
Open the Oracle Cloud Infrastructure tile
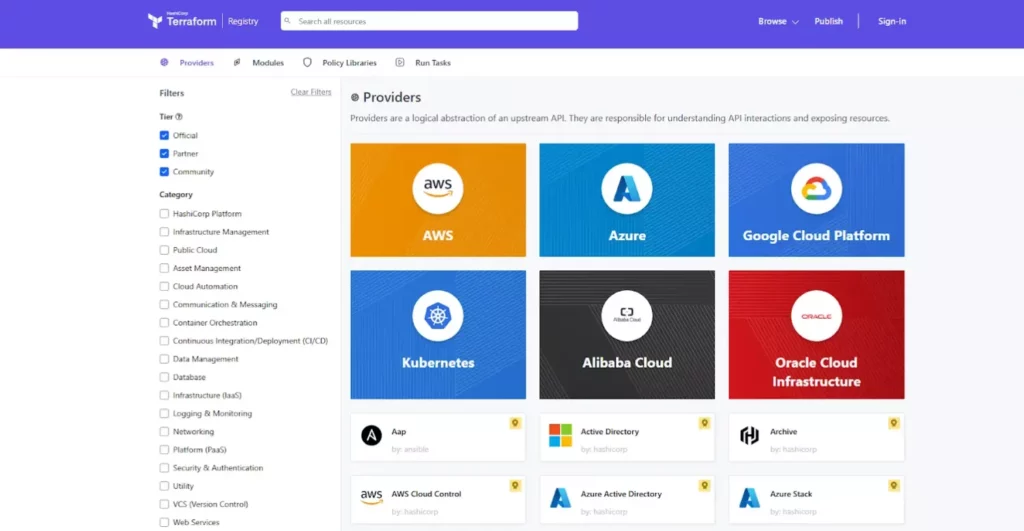click(816, 334)
